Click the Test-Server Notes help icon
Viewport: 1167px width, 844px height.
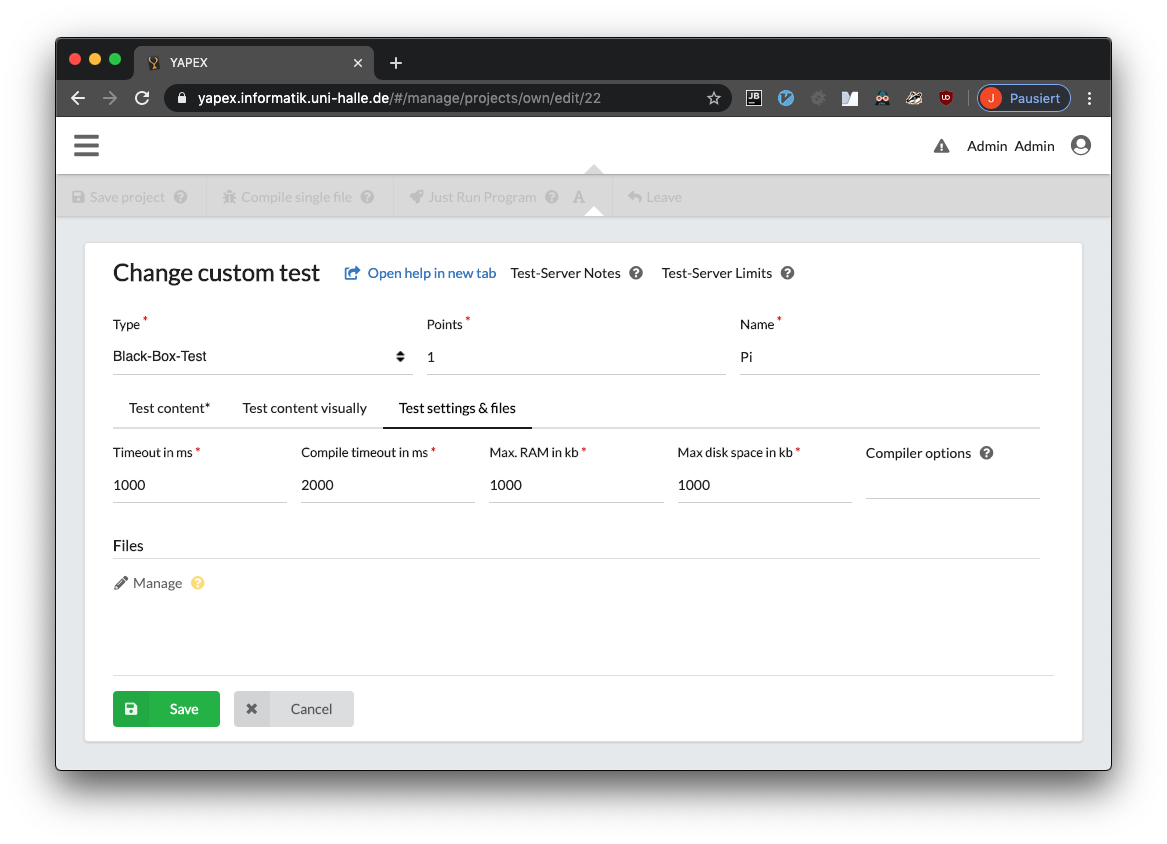[x=636, y=273]
